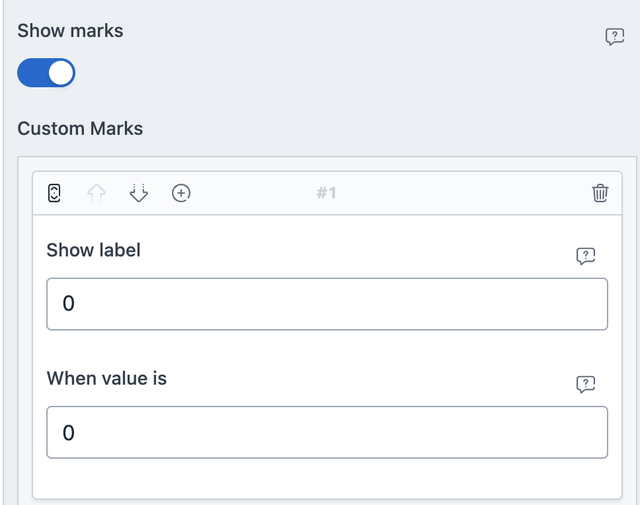Click the Show label field caption
The width and height of the screenshot is (640, 505).
(x=93, y=250)
